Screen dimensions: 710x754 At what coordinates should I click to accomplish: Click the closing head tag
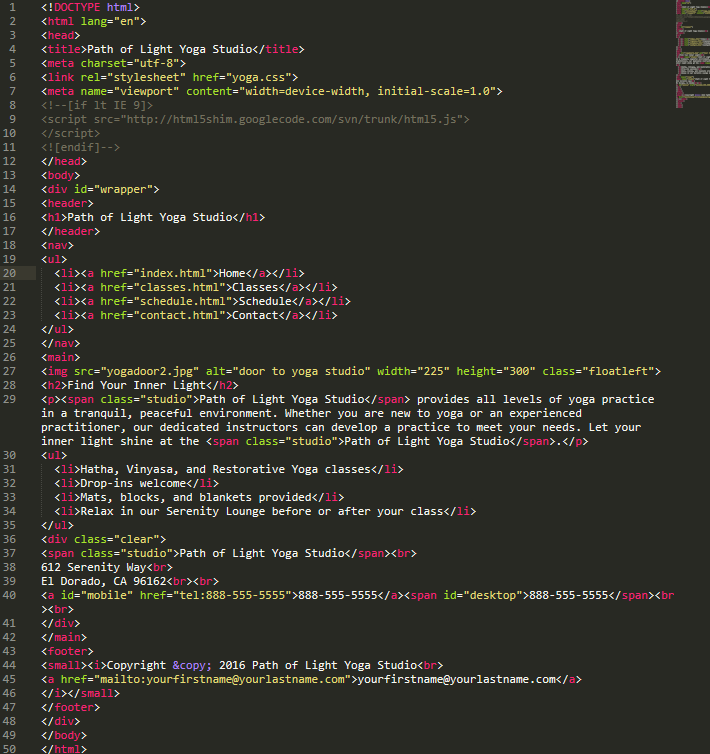(x=64, y=161)
